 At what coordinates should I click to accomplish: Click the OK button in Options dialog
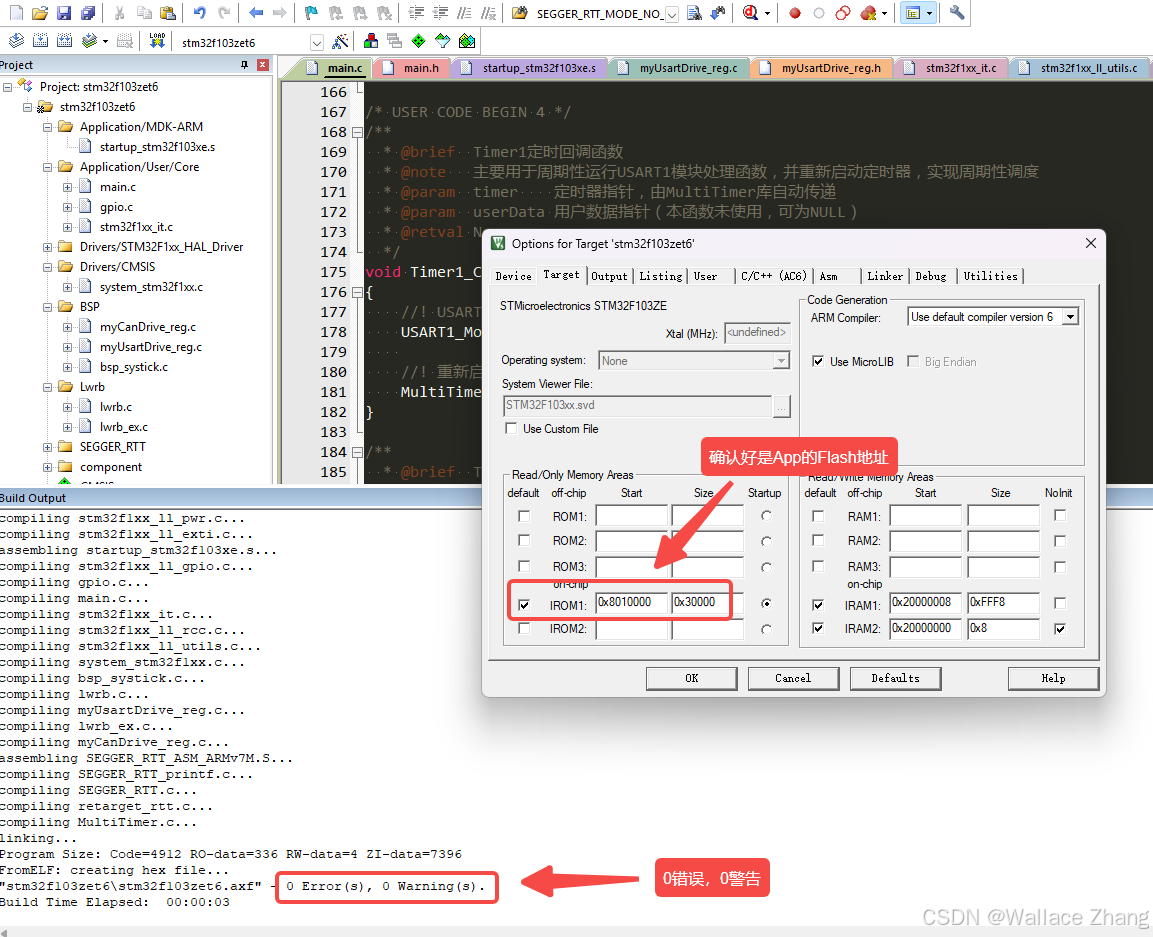point(691,678)
